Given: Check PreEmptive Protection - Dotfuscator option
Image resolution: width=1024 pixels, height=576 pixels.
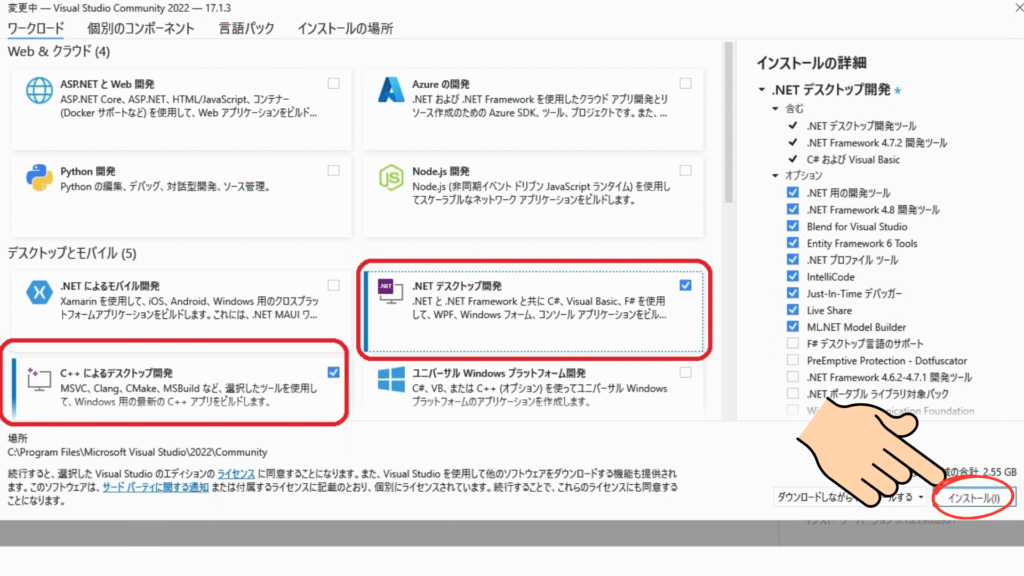Looking at the screenshot, I should [793, 360].
